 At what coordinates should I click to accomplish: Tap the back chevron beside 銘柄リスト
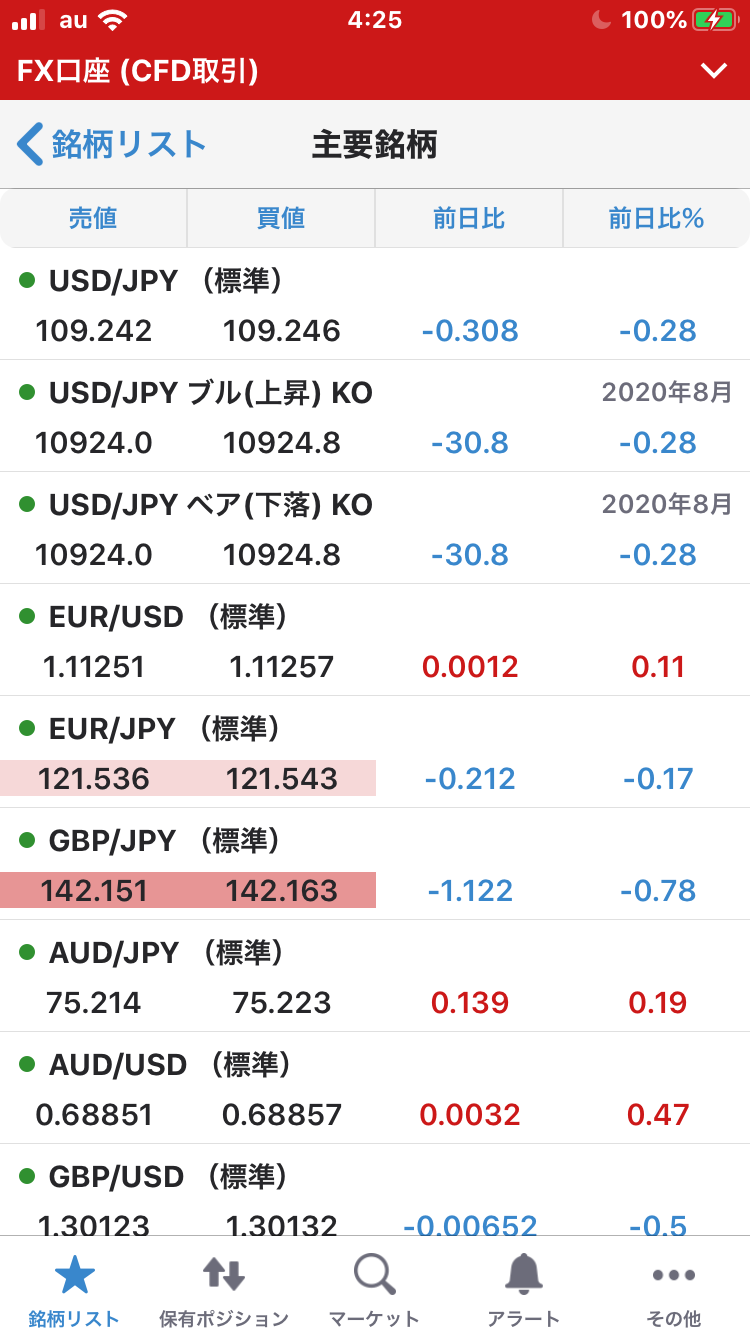(30, 144)
